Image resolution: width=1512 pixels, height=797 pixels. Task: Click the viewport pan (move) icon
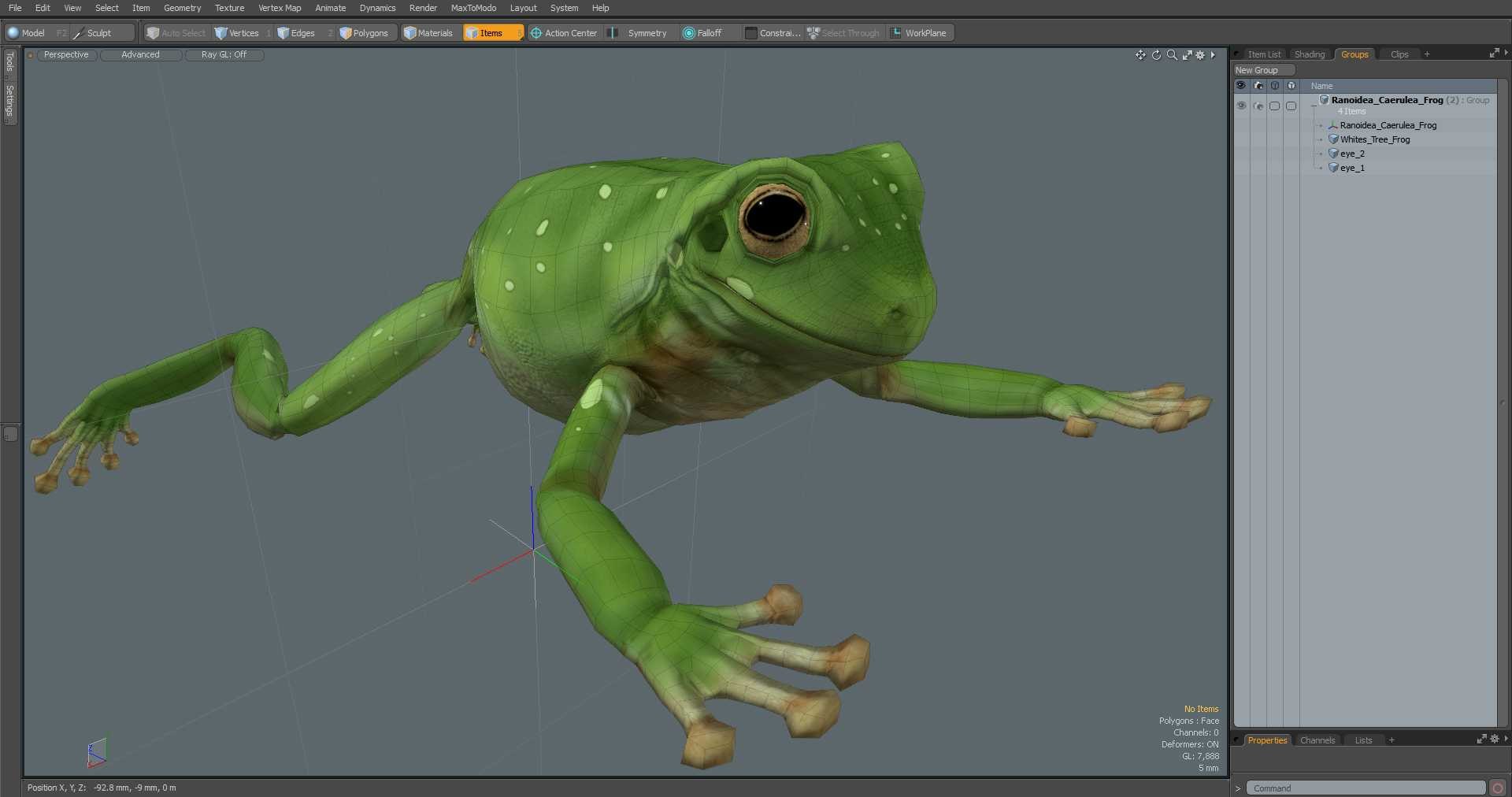[1140, 55]
